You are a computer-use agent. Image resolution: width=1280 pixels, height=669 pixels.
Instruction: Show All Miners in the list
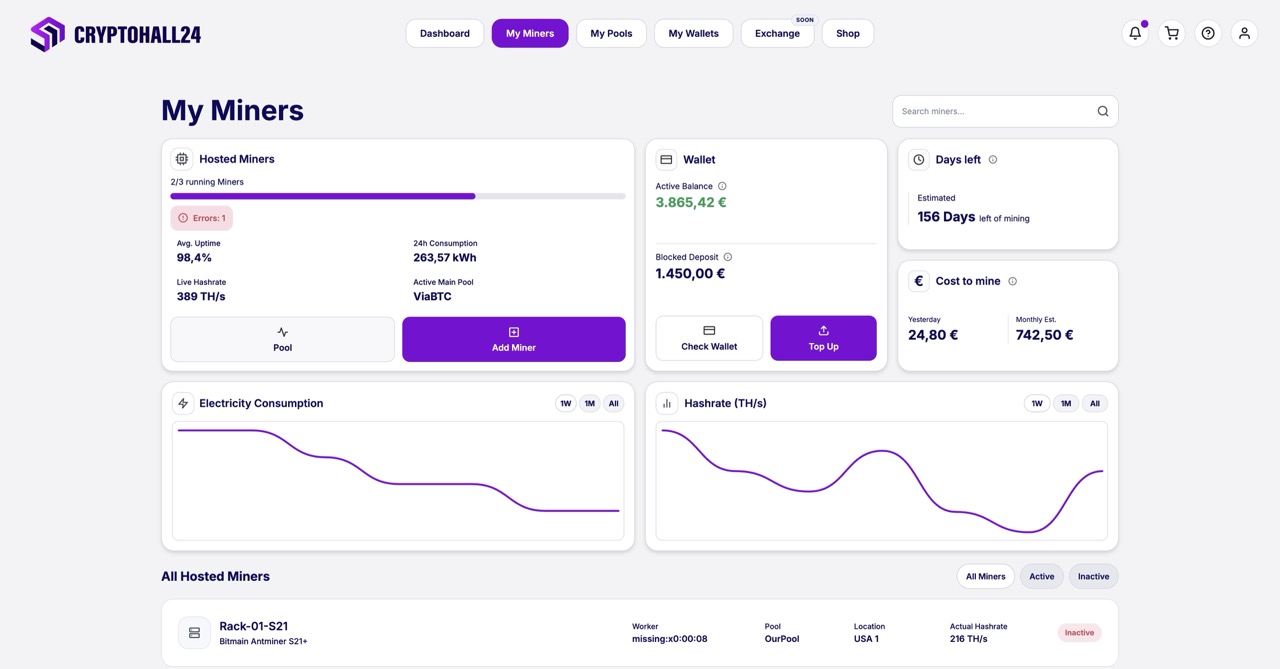tap(985, 576)
